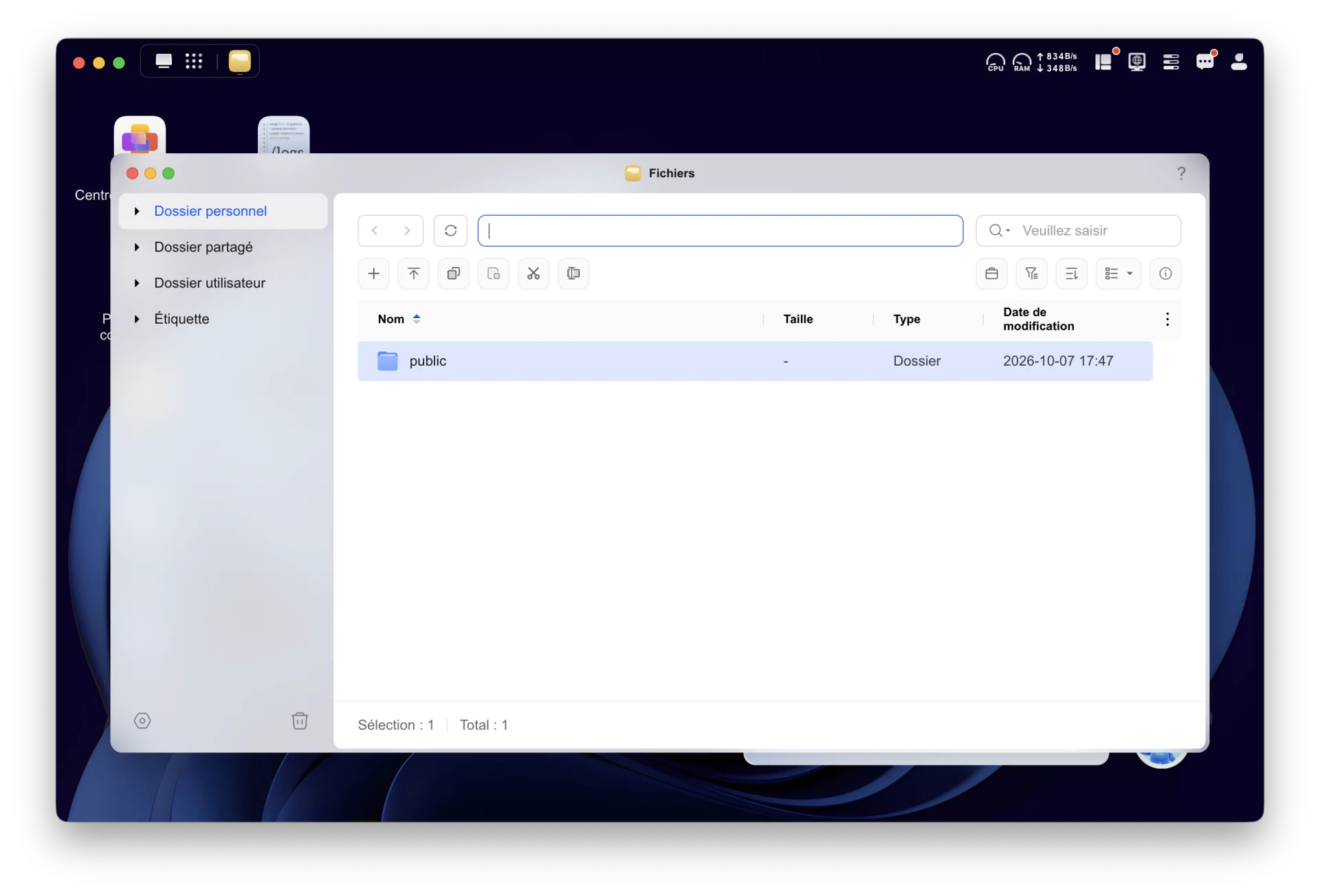The width and height of the screenshot is (1320, 896).
Task: Open the user account icon
Action: tap(1239, 62)
